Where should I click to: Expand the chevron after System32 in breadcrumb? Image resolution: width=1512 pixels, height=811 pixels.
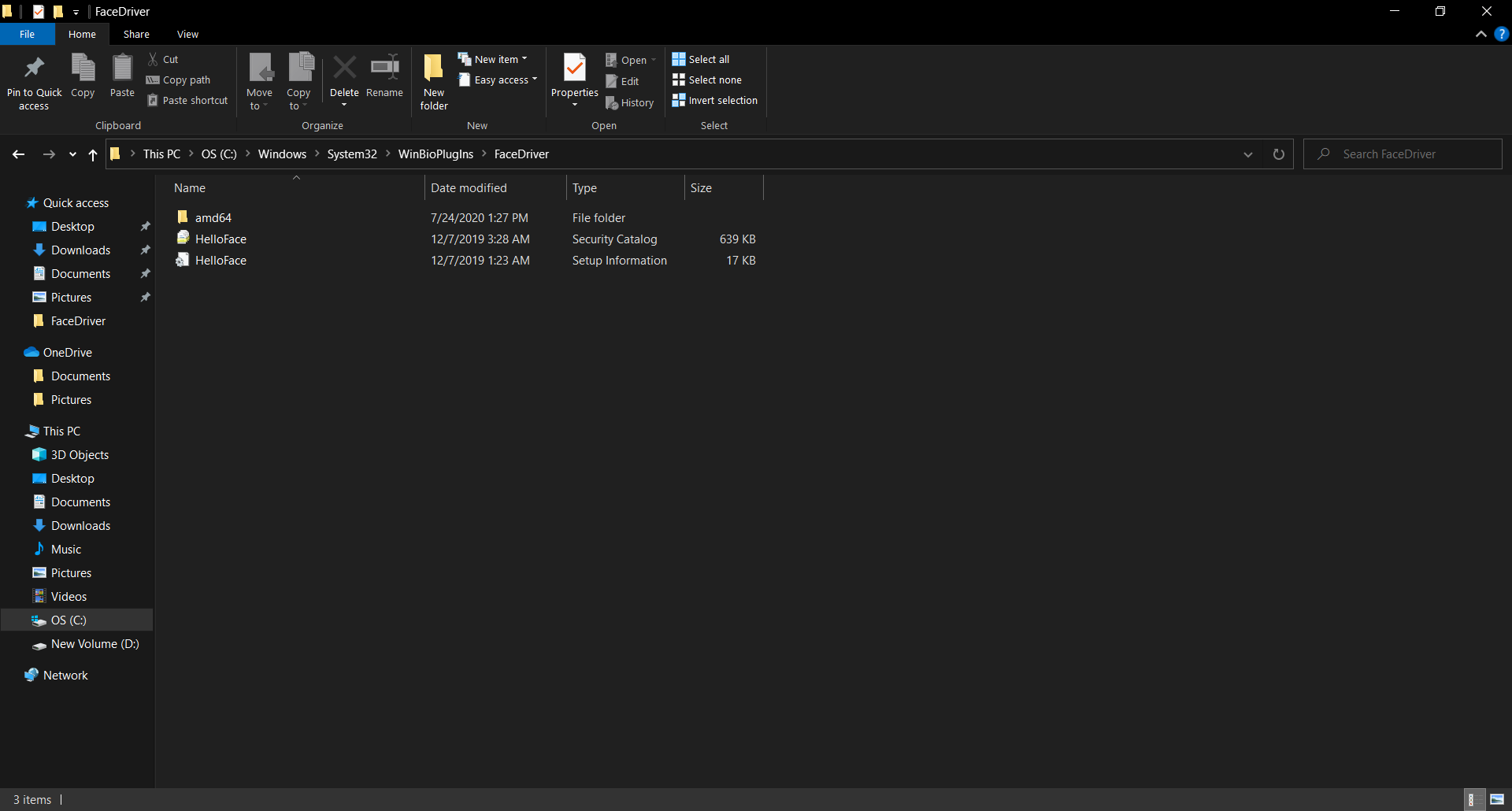tap(387, 154)
